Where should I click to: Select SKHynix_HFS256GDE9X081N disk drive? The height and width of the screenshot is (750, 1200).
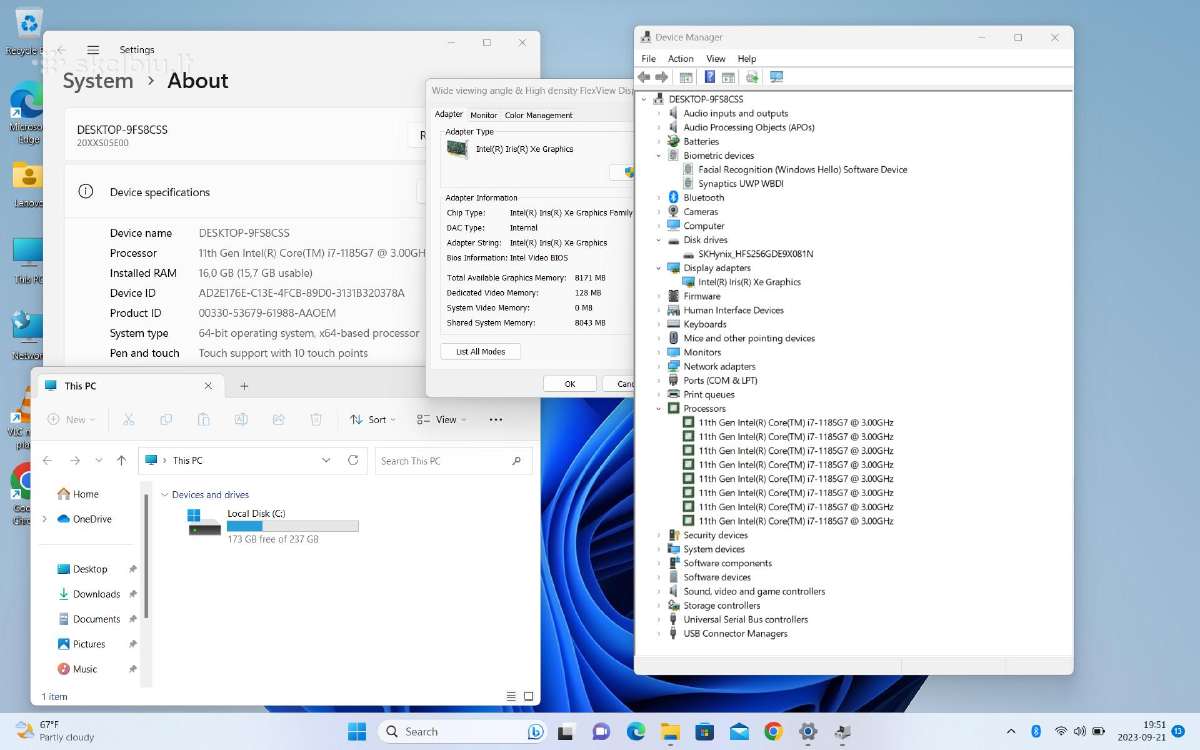755,254
